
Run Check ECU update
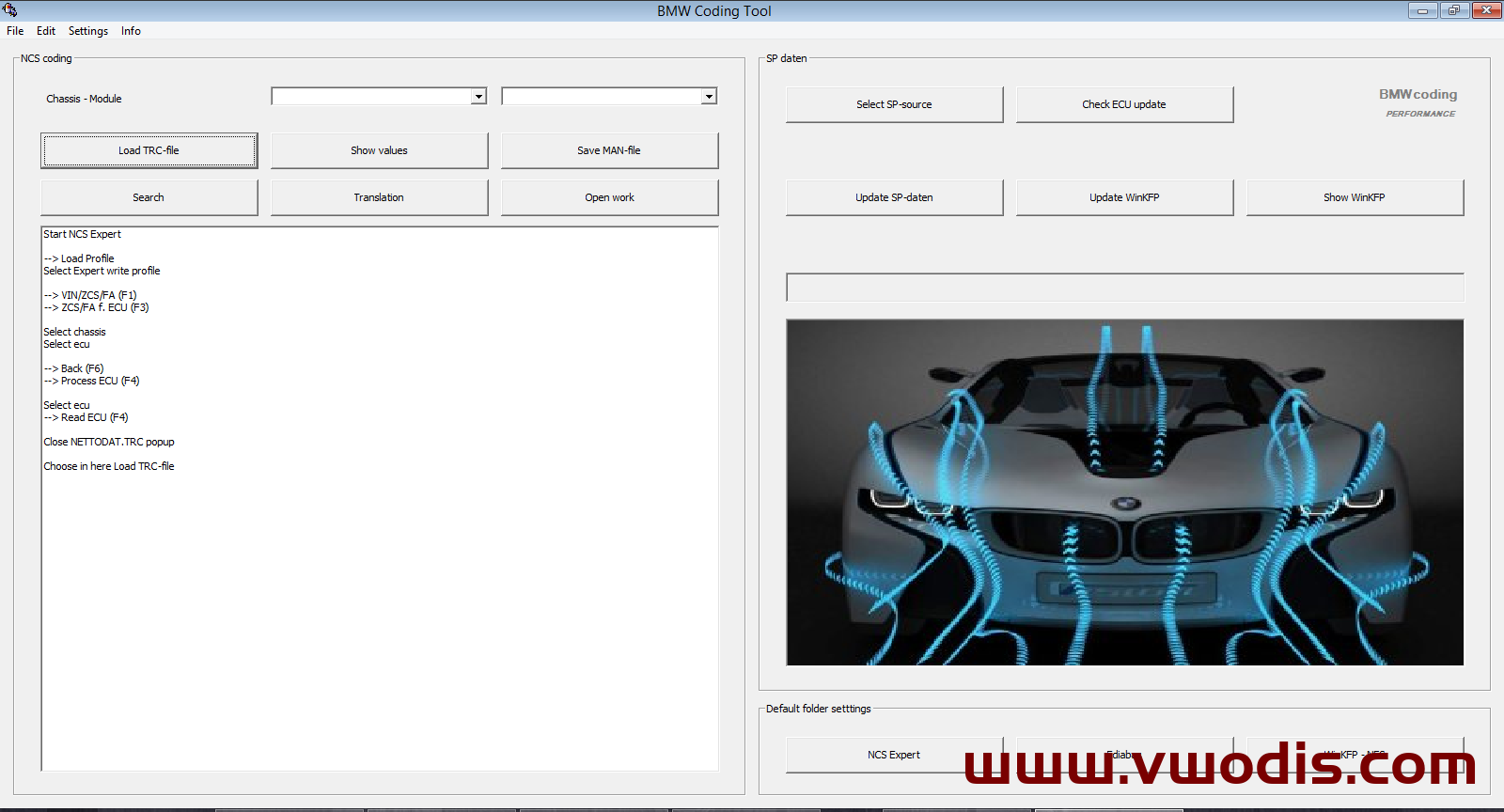[1124, 104]
